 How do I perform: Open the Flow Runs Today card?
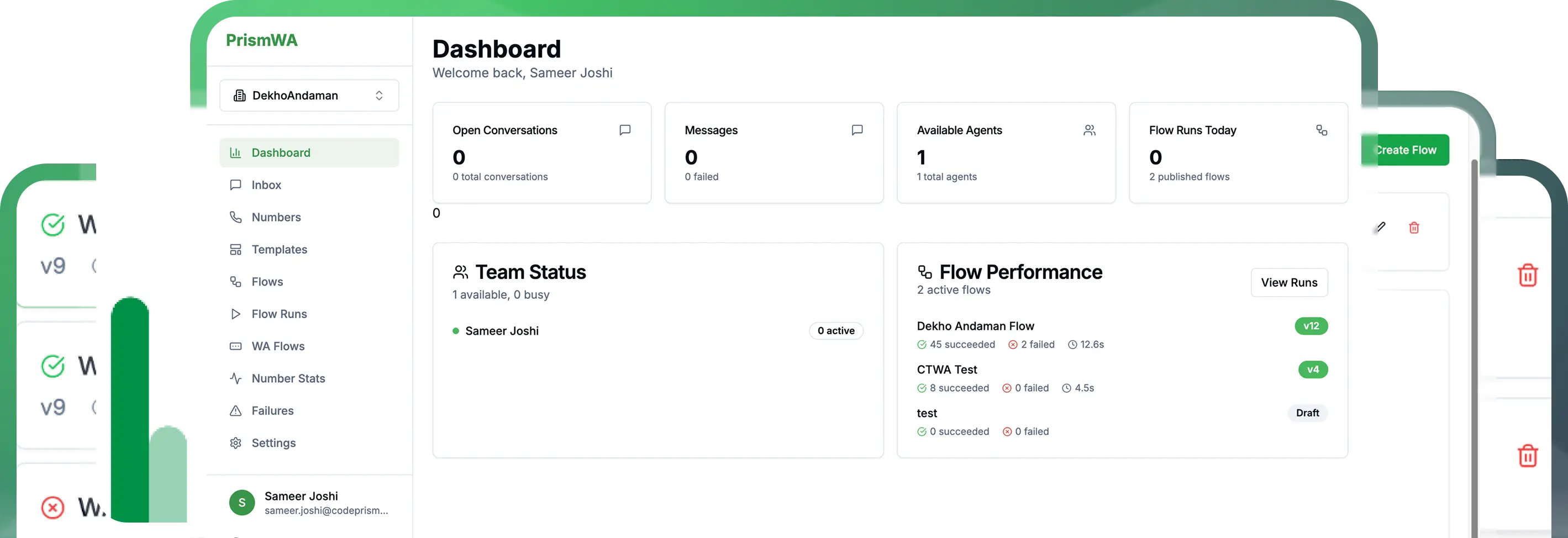click(1239, 153)
